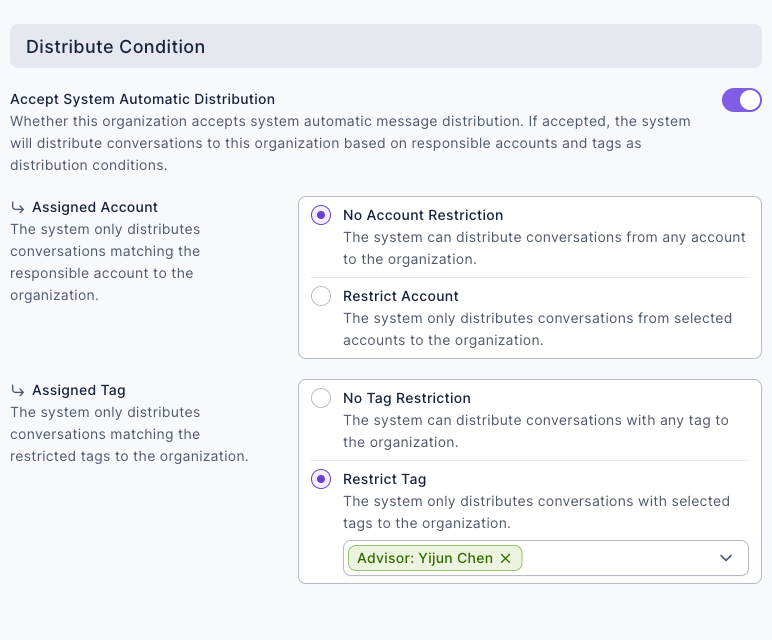Open the tag selection dropdown chevron

coord(726,558)
